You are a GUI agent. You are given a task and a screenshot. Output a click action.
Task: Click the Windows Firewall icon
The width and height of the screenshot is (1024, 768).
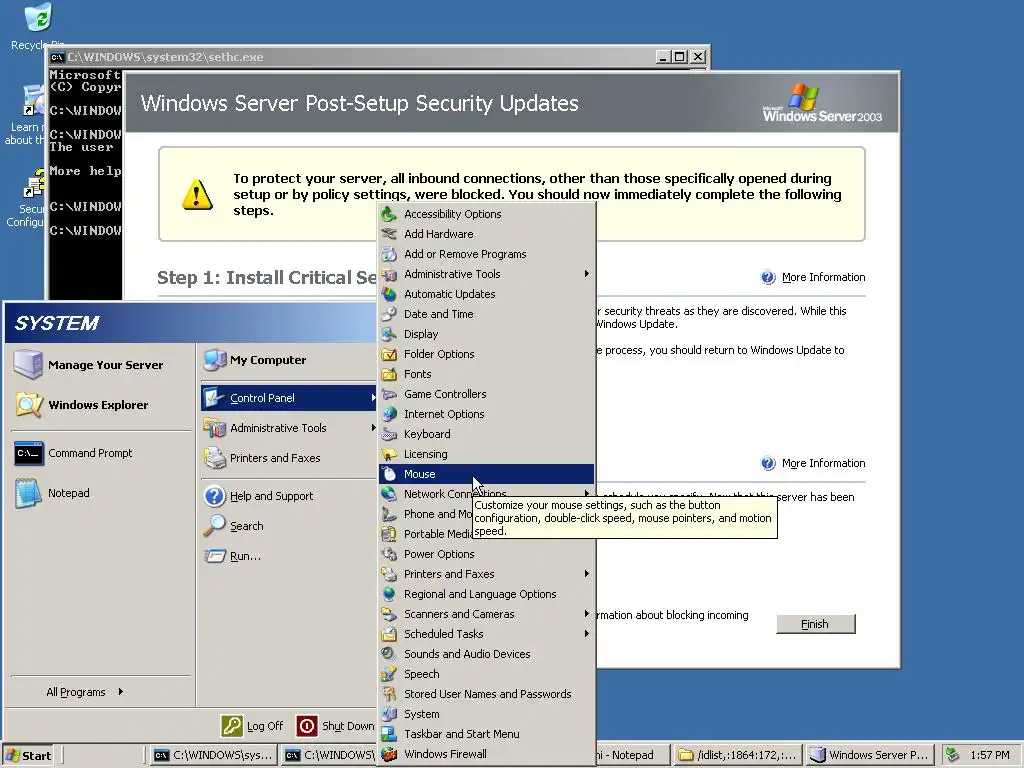click(x=389, y=754)
